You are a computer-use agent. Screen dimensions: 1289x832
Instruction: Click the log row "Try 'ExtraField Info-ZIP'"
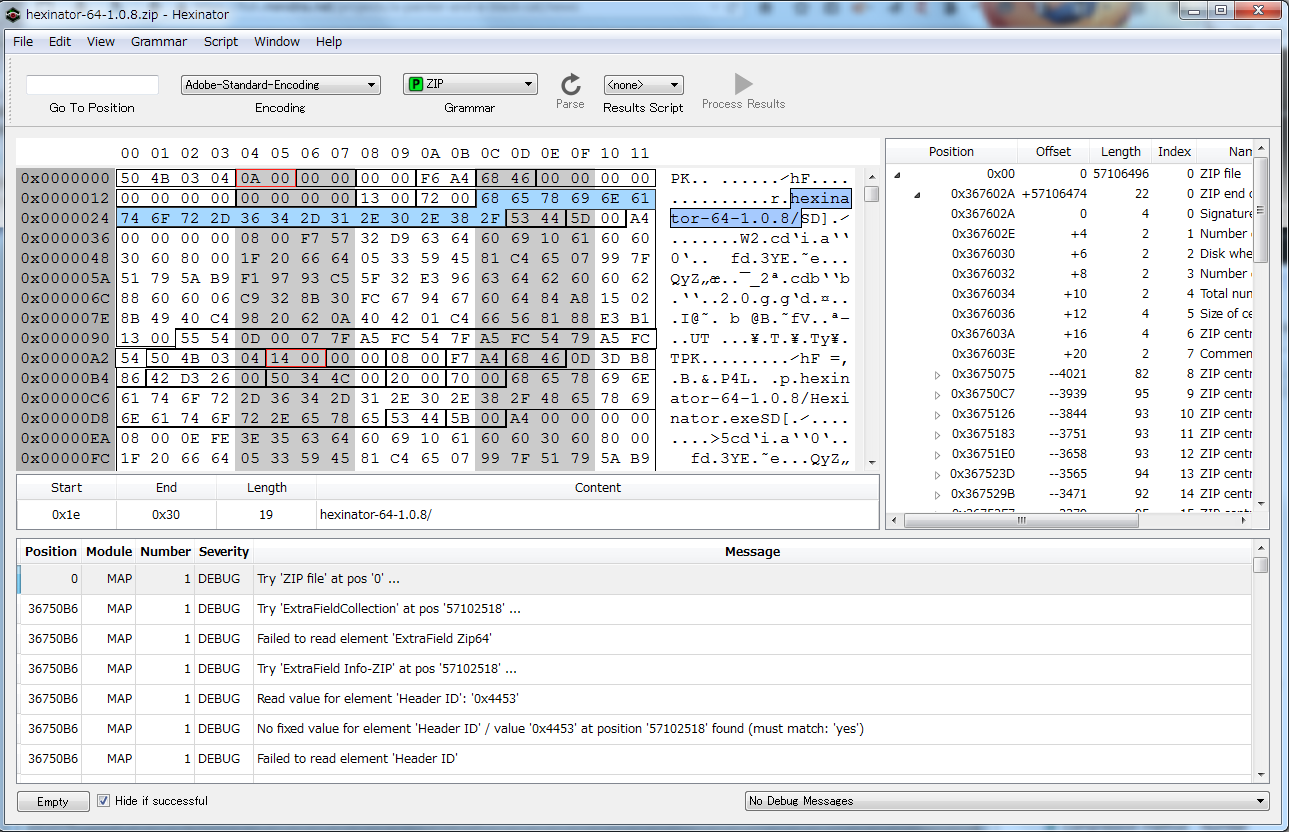[x=635, y=669]
